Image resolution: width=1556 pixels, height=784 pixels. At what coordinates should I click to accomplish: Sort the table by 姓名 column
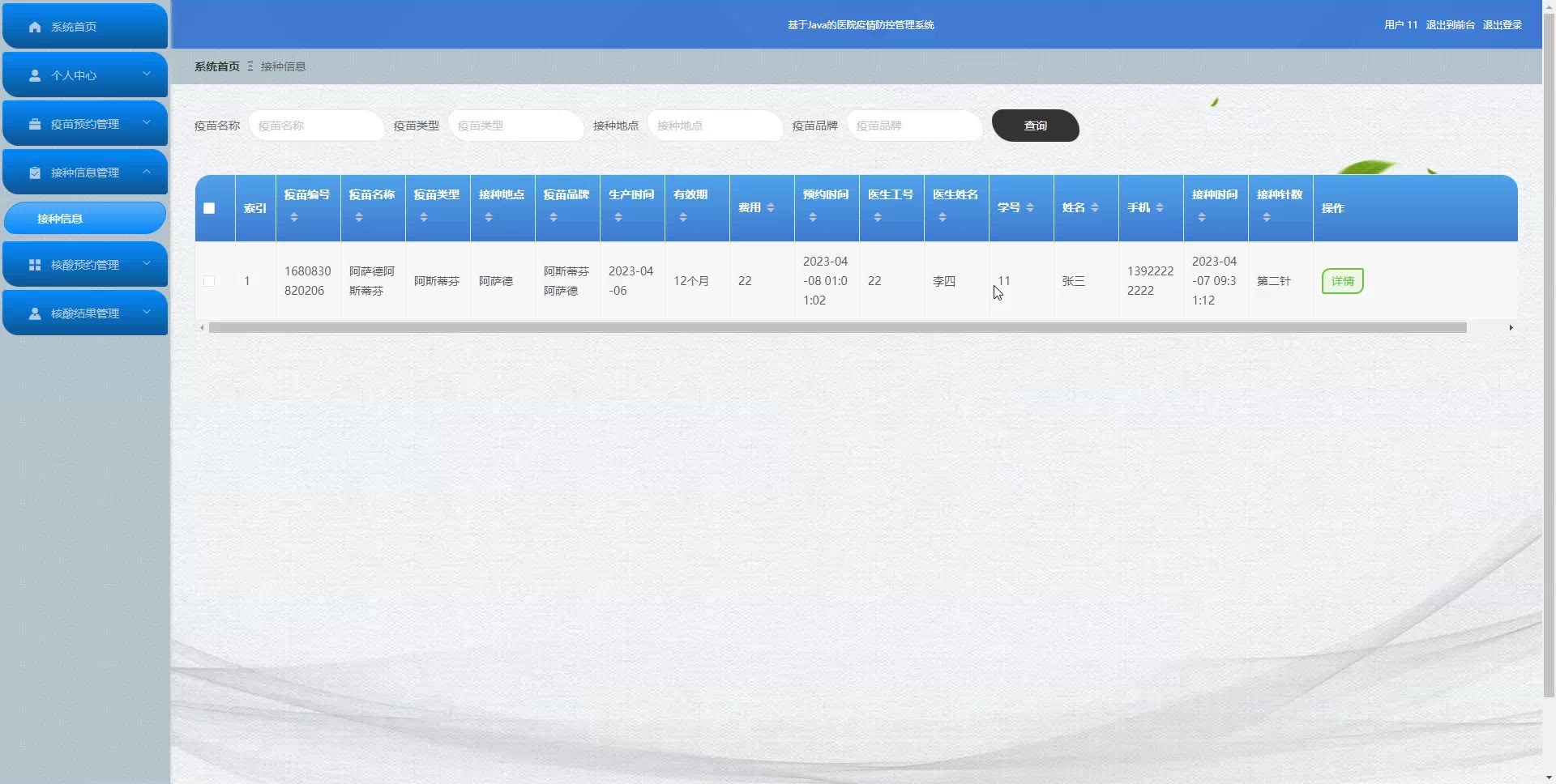[1095, 208]
